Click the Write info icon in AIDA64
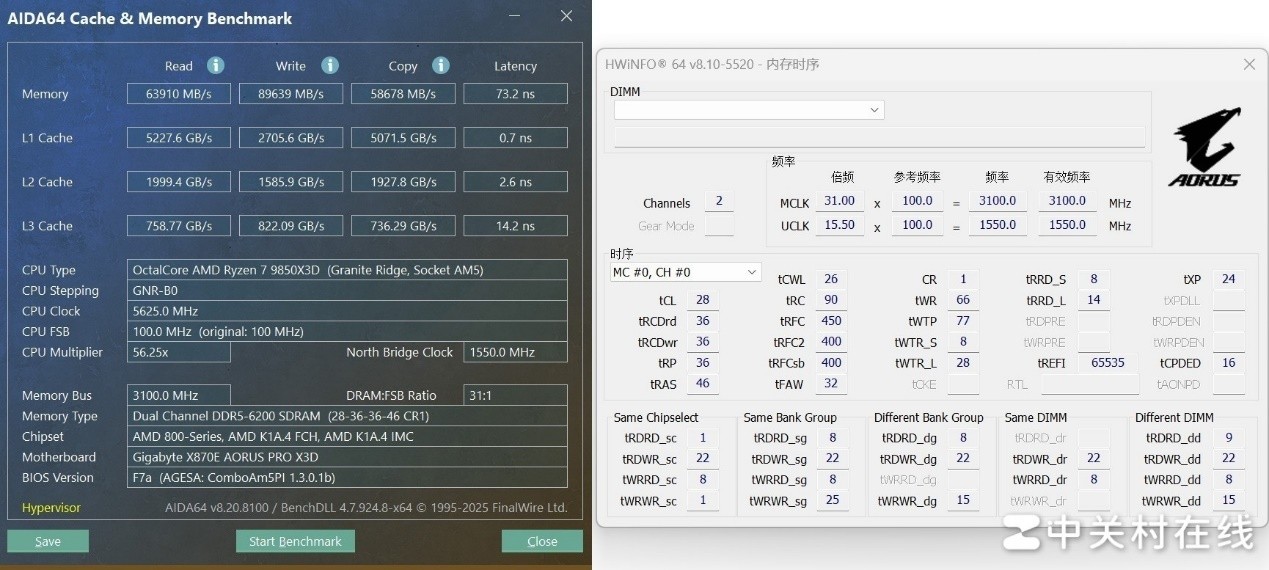Screen dimensions: 1269x570 click(x=330, y=65)
